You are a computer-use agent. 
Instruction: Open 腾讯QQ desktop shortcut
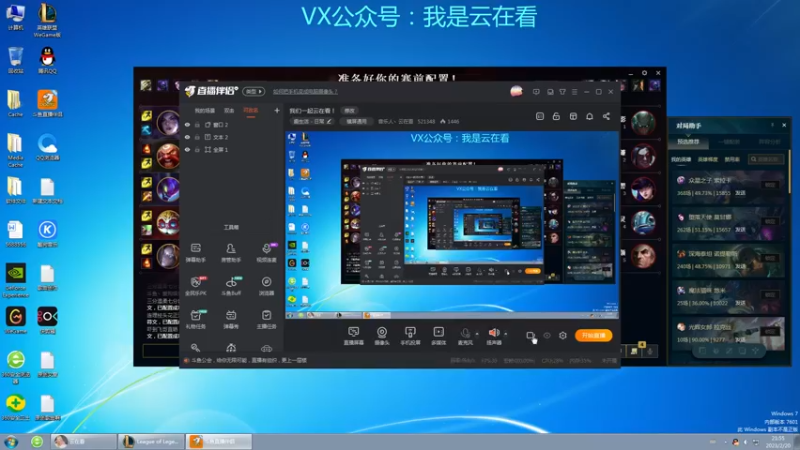pos(47,60)
